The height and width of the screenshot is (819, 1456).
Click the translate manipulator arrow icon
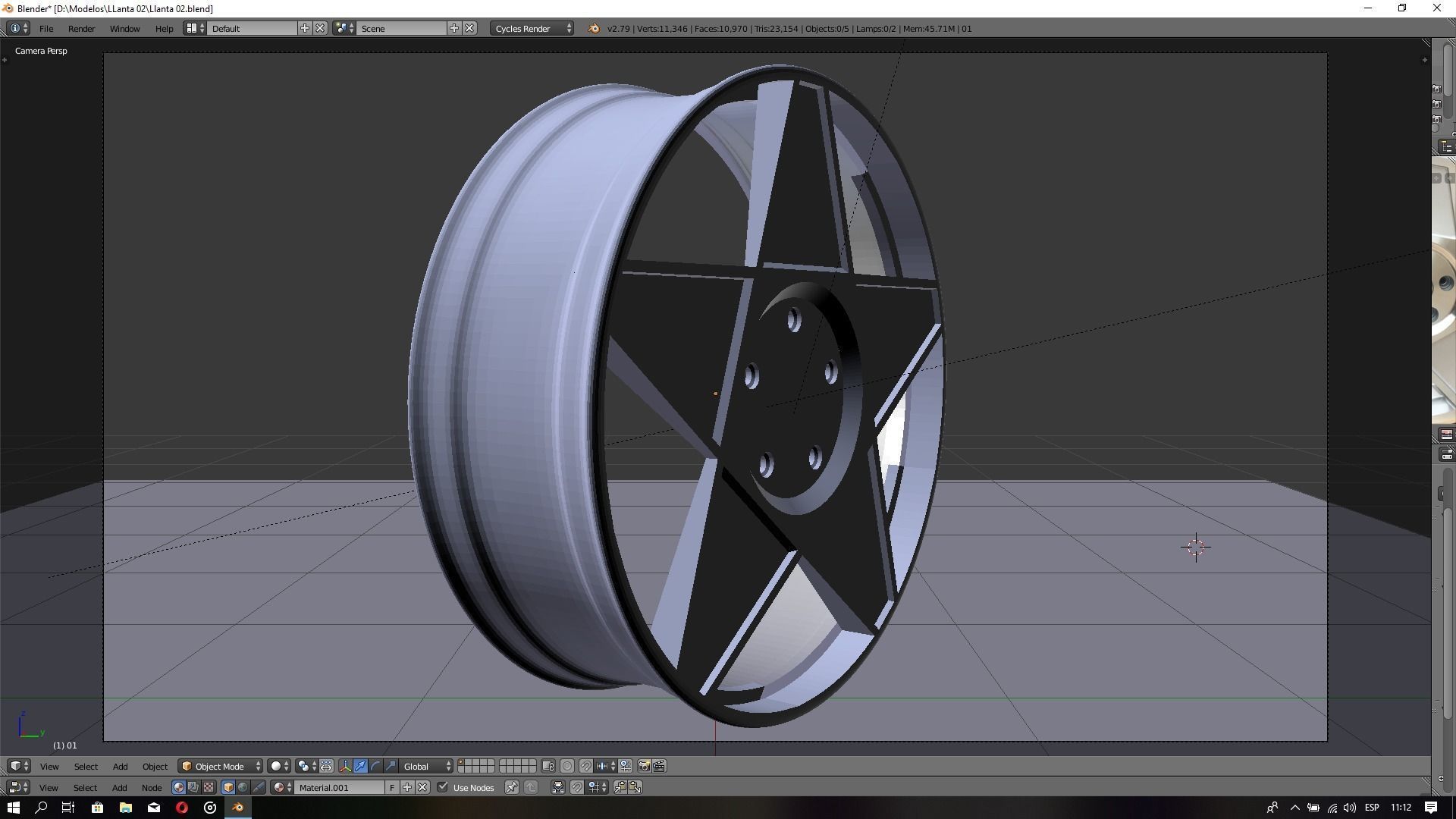(361, 766)
